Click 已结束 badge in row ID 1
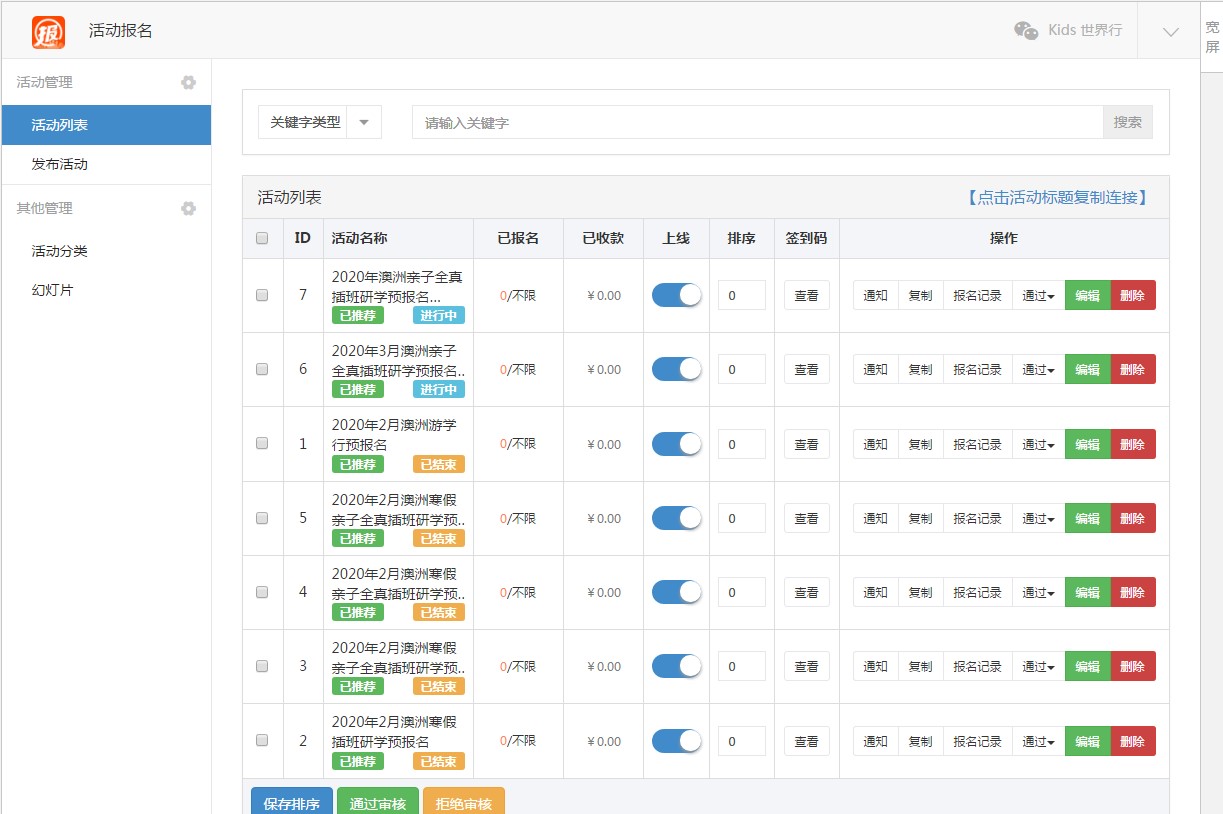Image resolution: width=1223 pixels, height=814 pixels. (x=439, y=464)
